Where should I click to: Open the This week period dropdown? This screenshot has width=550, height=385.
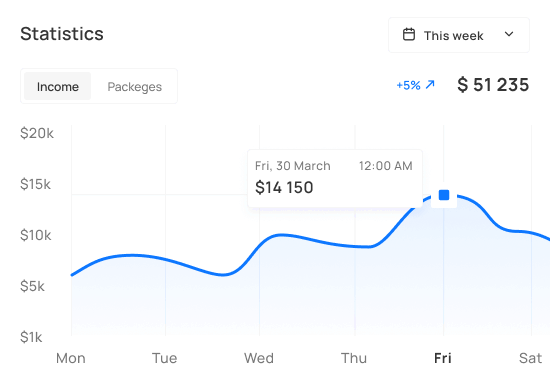[x=458, y=35]
